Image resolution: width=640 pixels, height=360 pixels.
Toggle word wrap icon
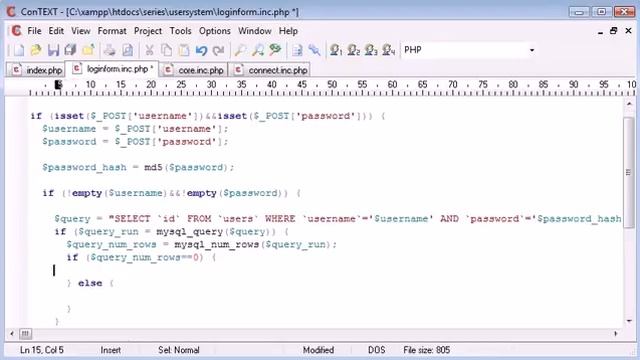tap(297, 50)
